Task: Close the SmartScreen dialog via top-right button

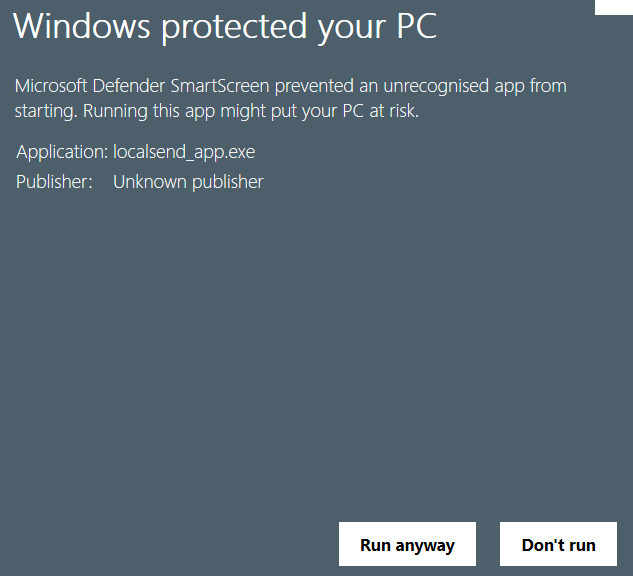Action: (x=613, y=6)
